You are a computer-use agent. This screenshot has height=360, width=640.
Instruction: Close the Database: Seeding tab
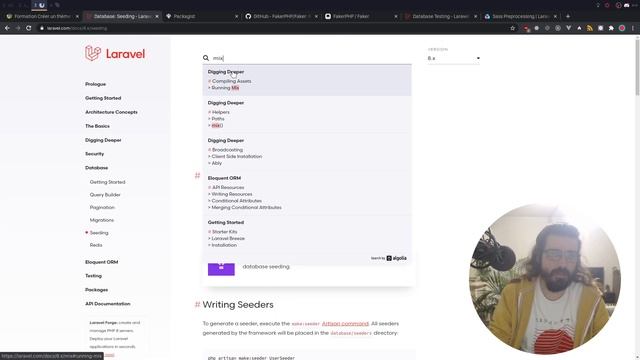pyautogui.click(x=157, y=16)
